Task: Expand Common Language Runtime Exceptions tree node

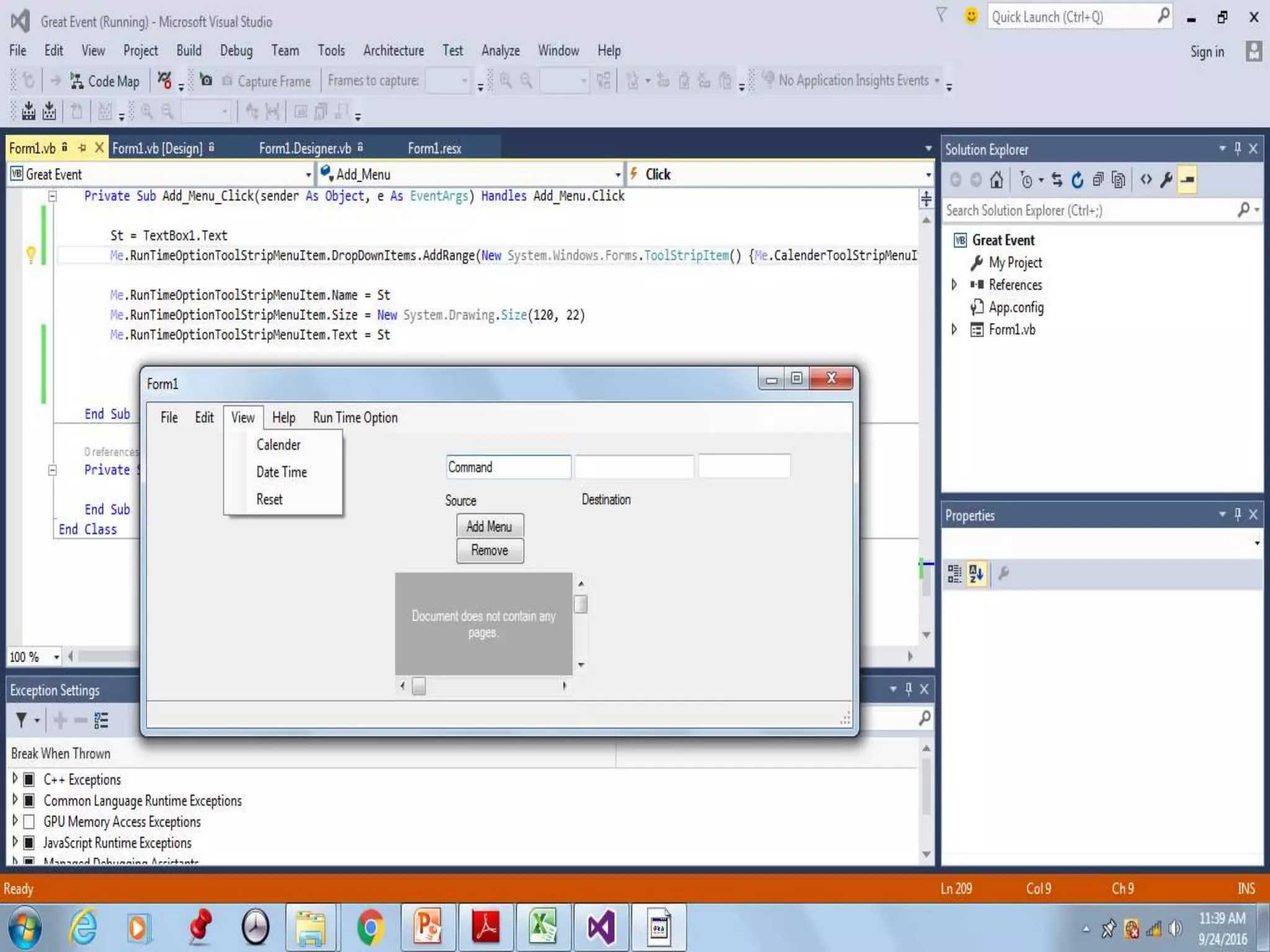Action: click(15, 800)
